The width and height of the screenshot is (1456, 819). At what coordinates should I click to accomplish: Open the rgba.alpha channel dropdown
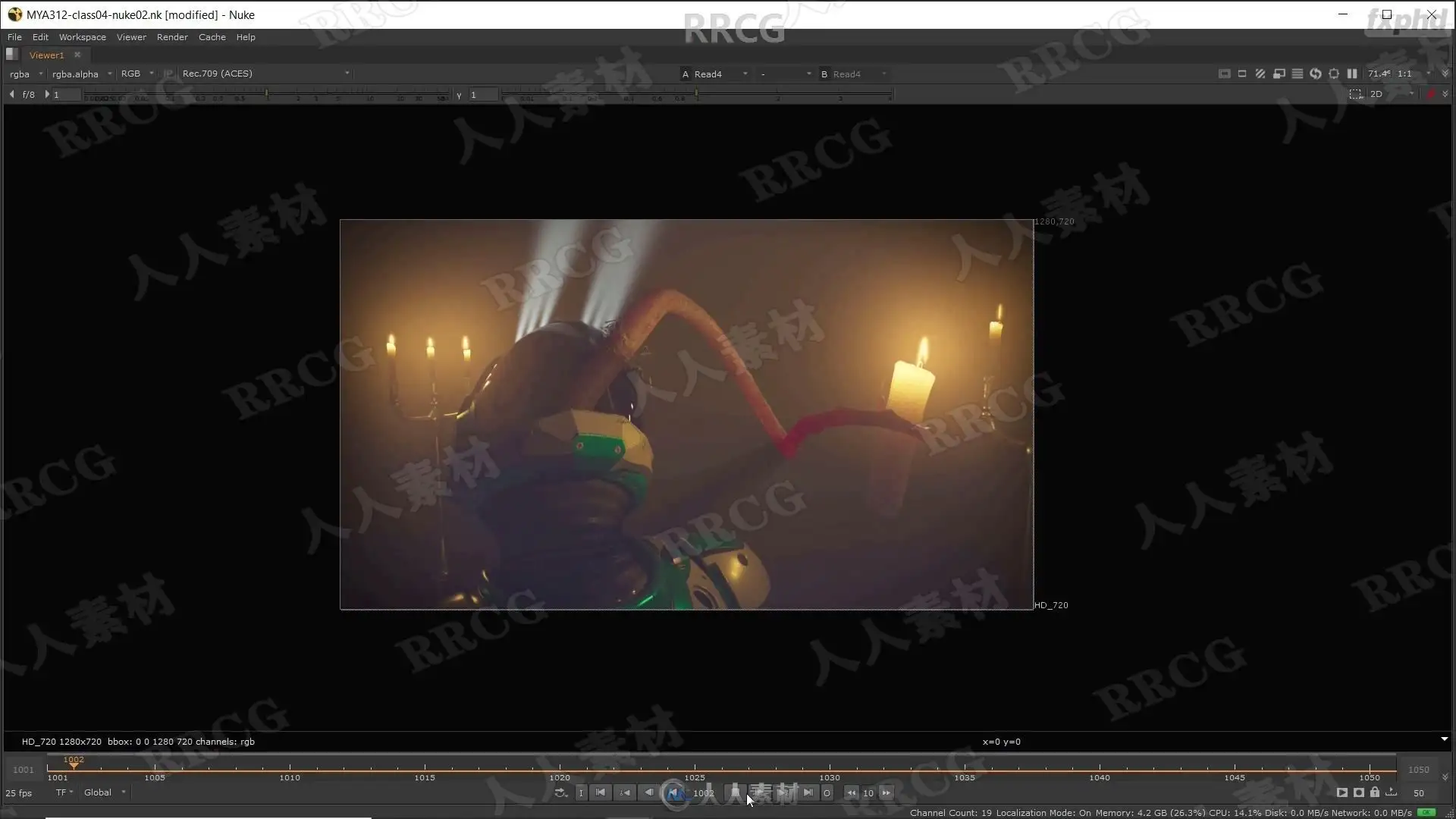coord(82,74)
